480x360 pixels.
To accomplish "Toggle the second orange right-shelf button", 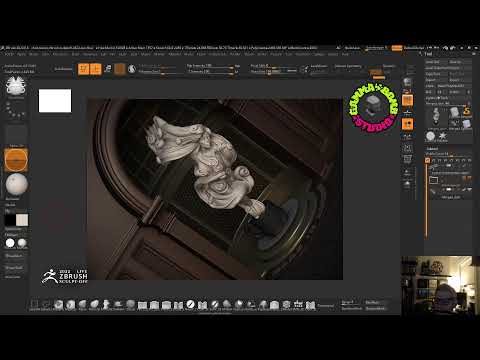I will coord(407,124).
